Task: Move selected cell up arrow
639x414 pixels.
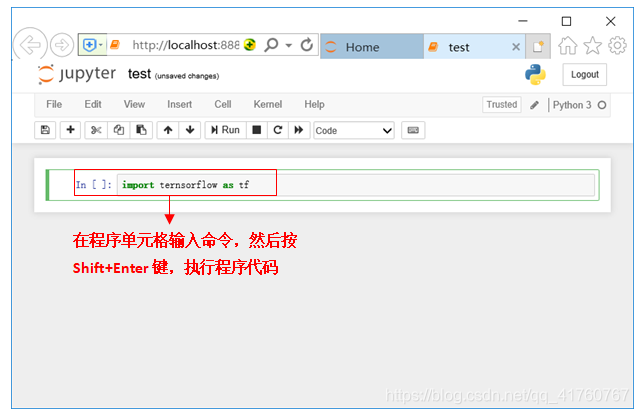Action: (x=168, y=130)
